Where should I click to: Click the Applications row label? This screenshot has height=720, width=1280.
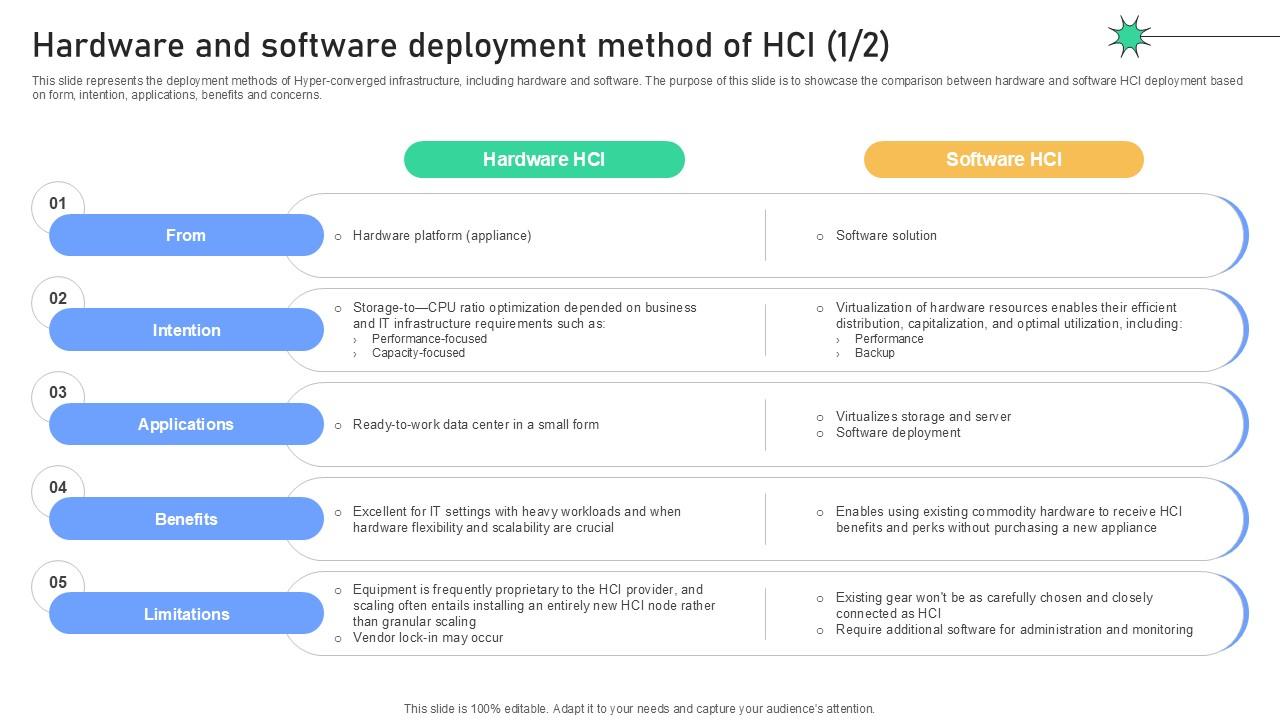point(186,424)
